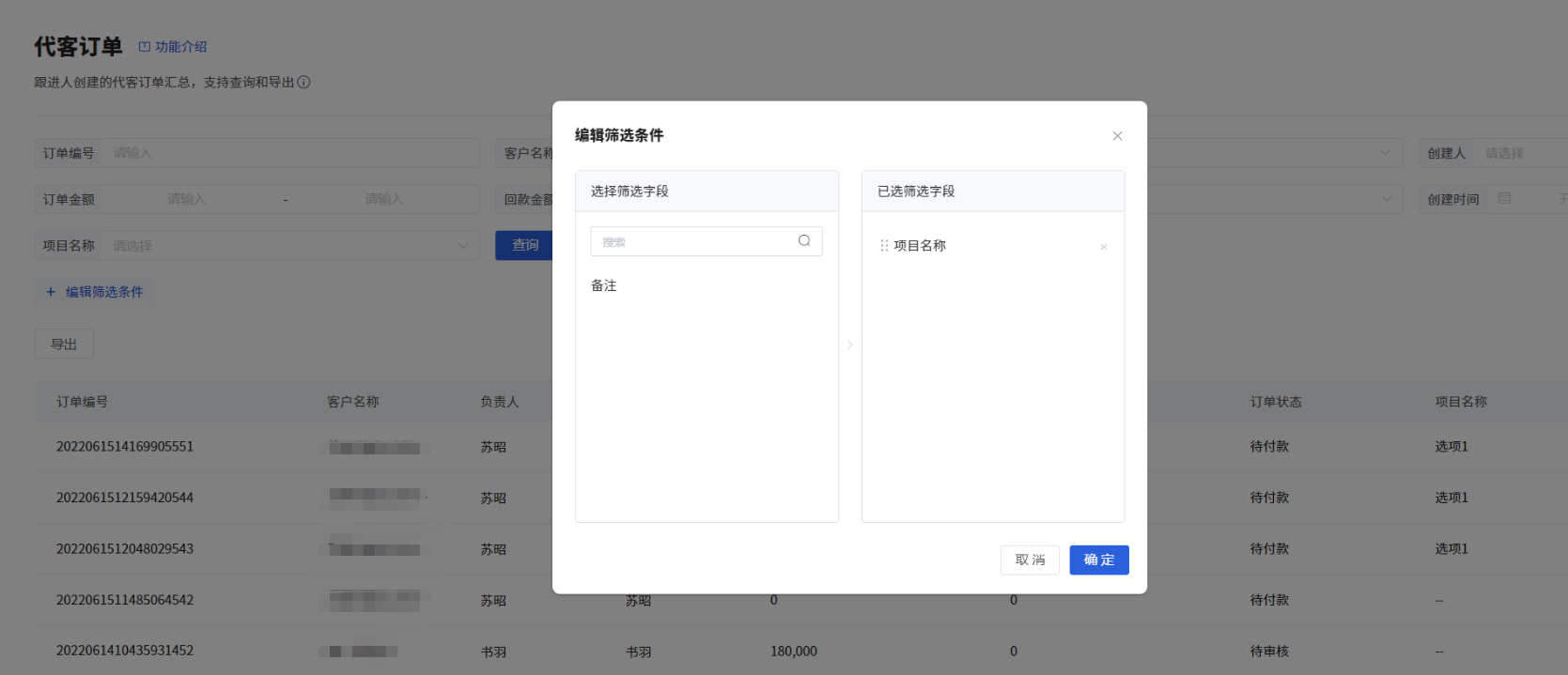Expand the dropdown arrow left of 创建人
1568x675 pixels.
[x=1385, y=153]
